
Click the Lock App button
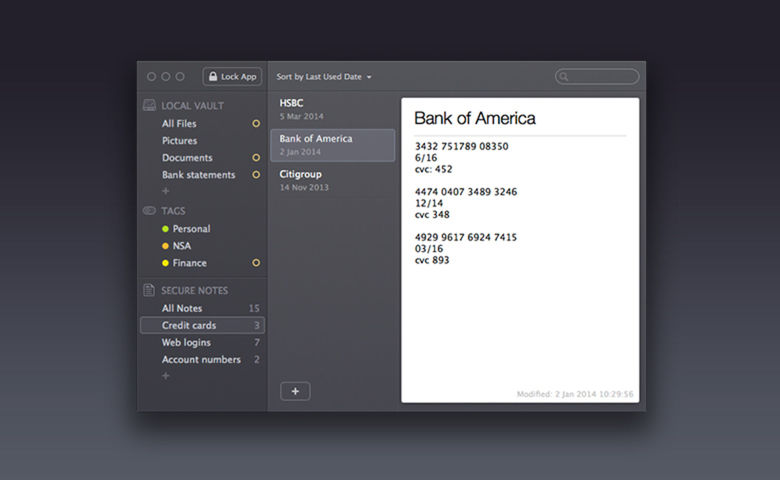point(232,77)
